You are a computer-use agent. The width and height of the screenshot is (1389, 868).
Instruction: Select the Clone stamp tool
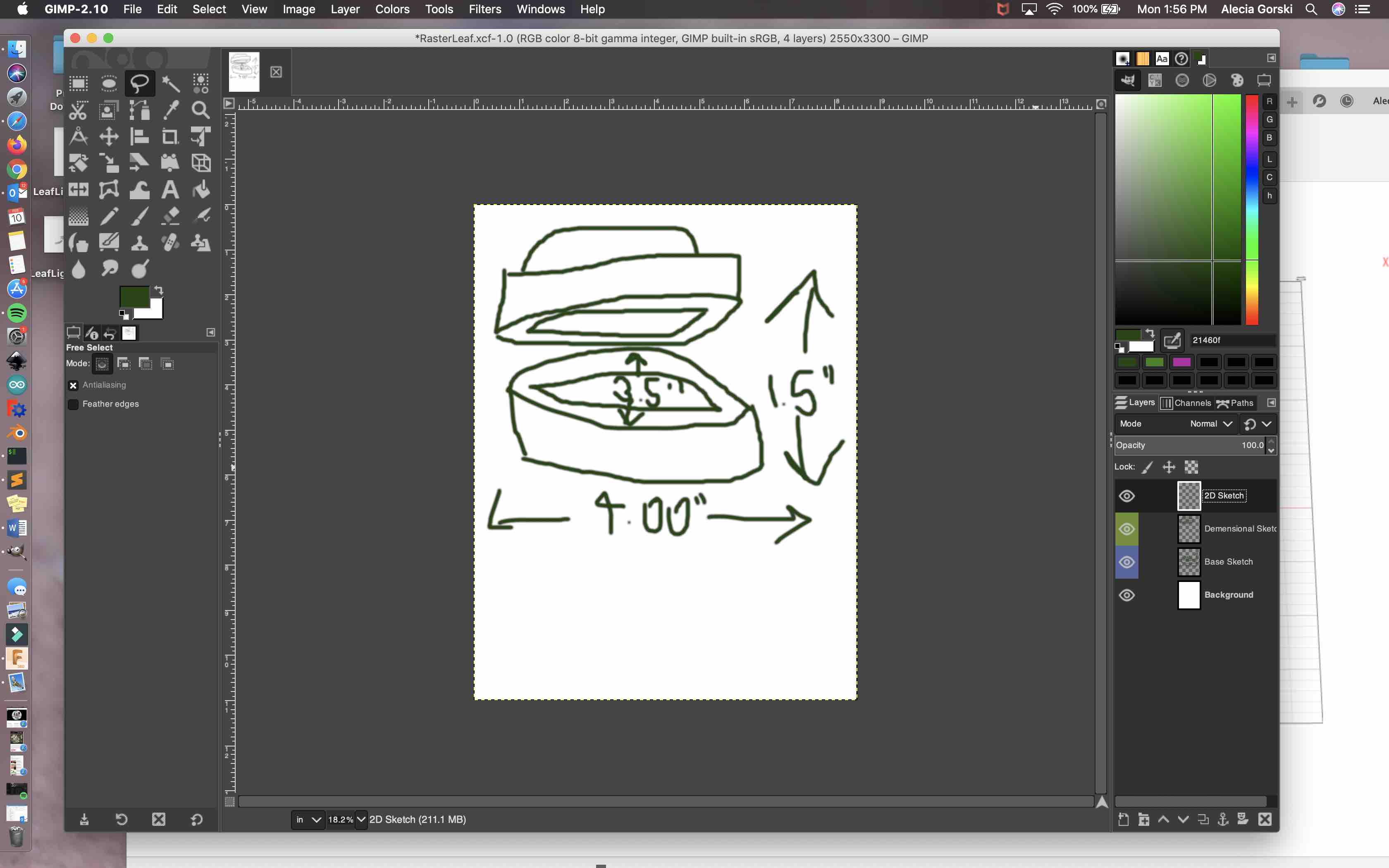click(139, 243)
